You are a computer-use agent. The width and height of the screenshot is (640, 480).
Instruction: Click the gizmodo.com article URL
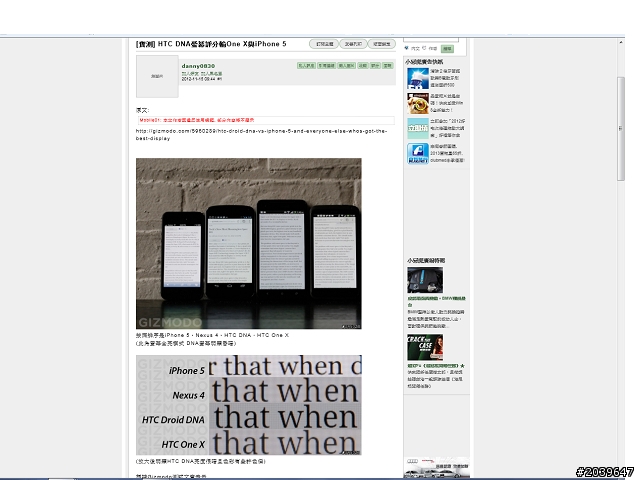261,135
